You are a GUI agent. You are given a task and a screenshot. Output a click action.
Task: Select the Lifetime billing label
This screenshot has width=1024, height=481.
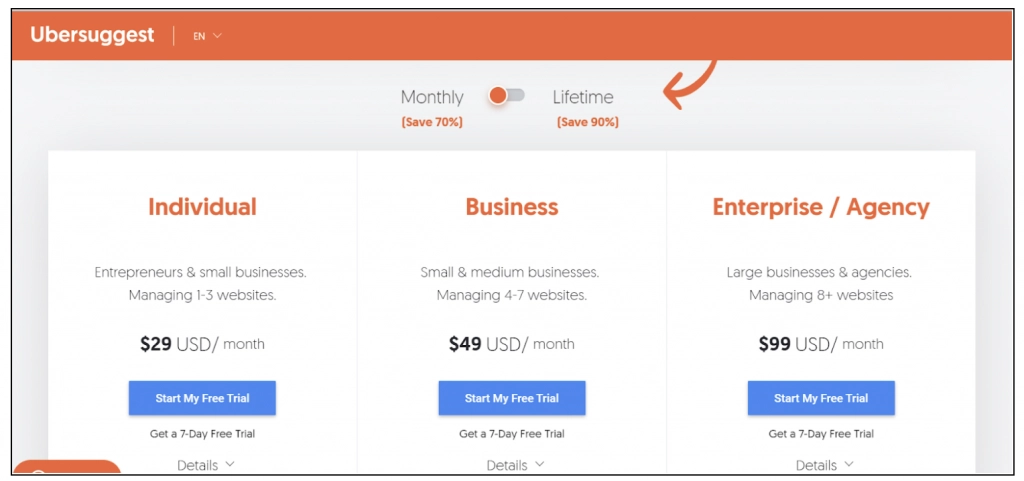pos(583,97)
